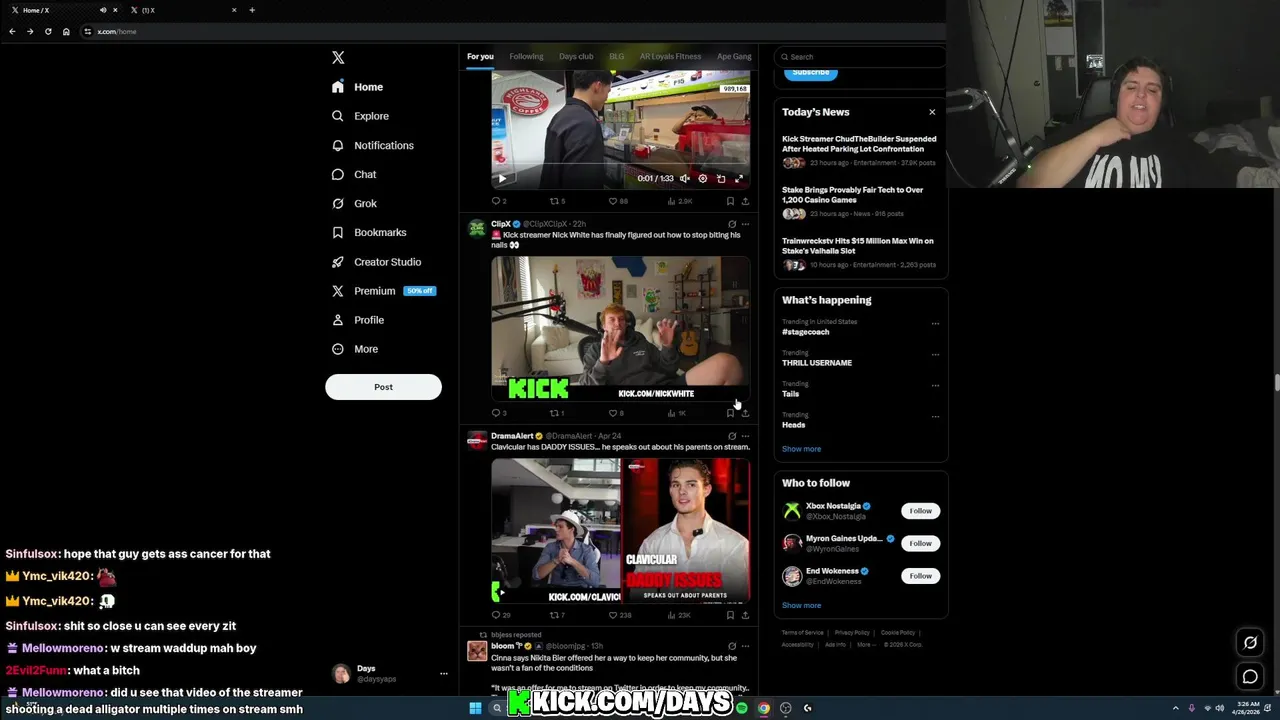This screenshot has width=1280, height=720.
Task: Like the DramaAlert post
Action: 620,615
